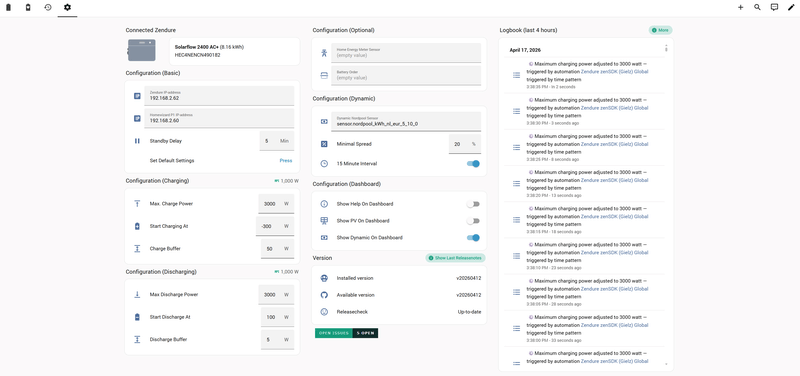Turn off the 15 Minute Interval switch
This screenshot has height=376, width=800.
click(473, 164)
